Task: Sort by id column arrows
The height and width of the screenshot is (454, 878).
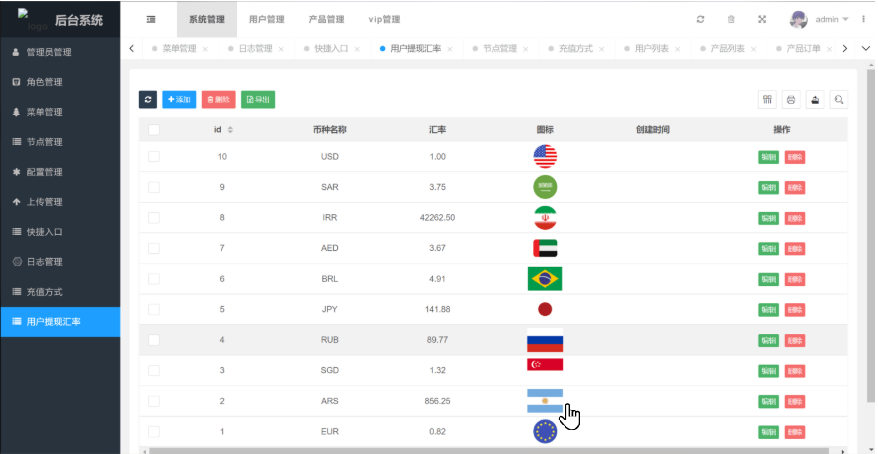Action: (x=230, y=130)
